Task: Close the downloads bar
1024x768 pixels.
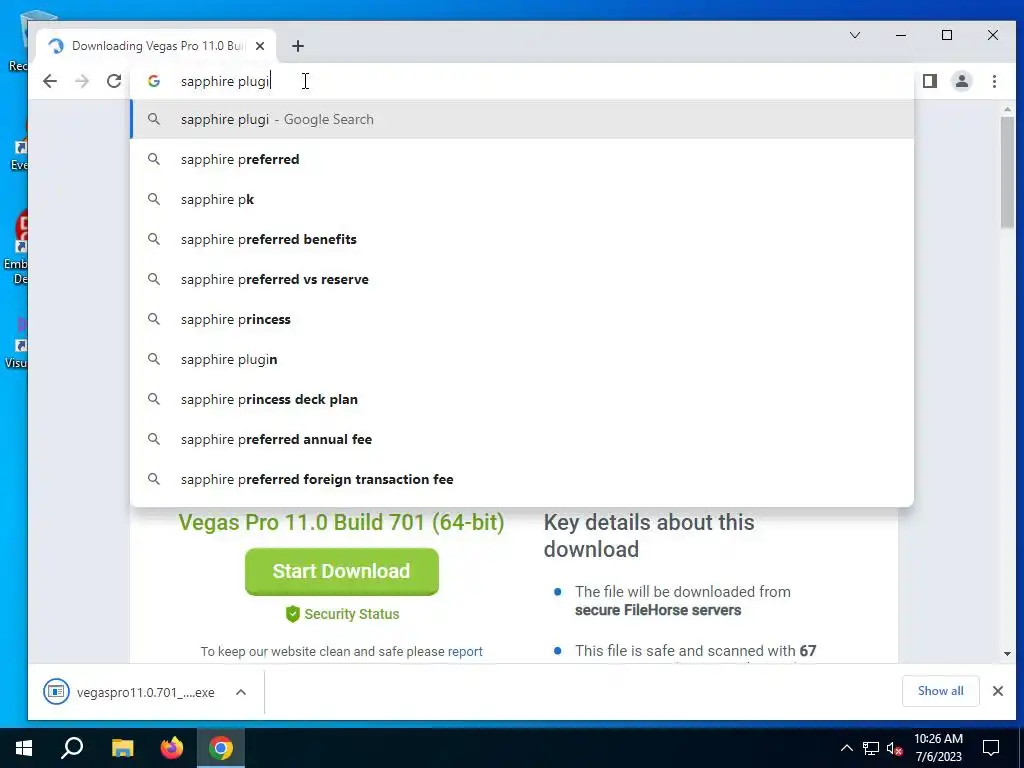Action: [x=997, y=691]
